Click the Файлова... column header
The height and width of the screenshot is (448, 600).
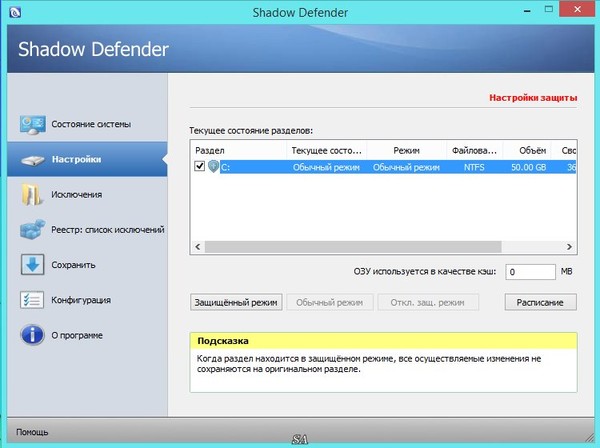[x=474, y=150]
